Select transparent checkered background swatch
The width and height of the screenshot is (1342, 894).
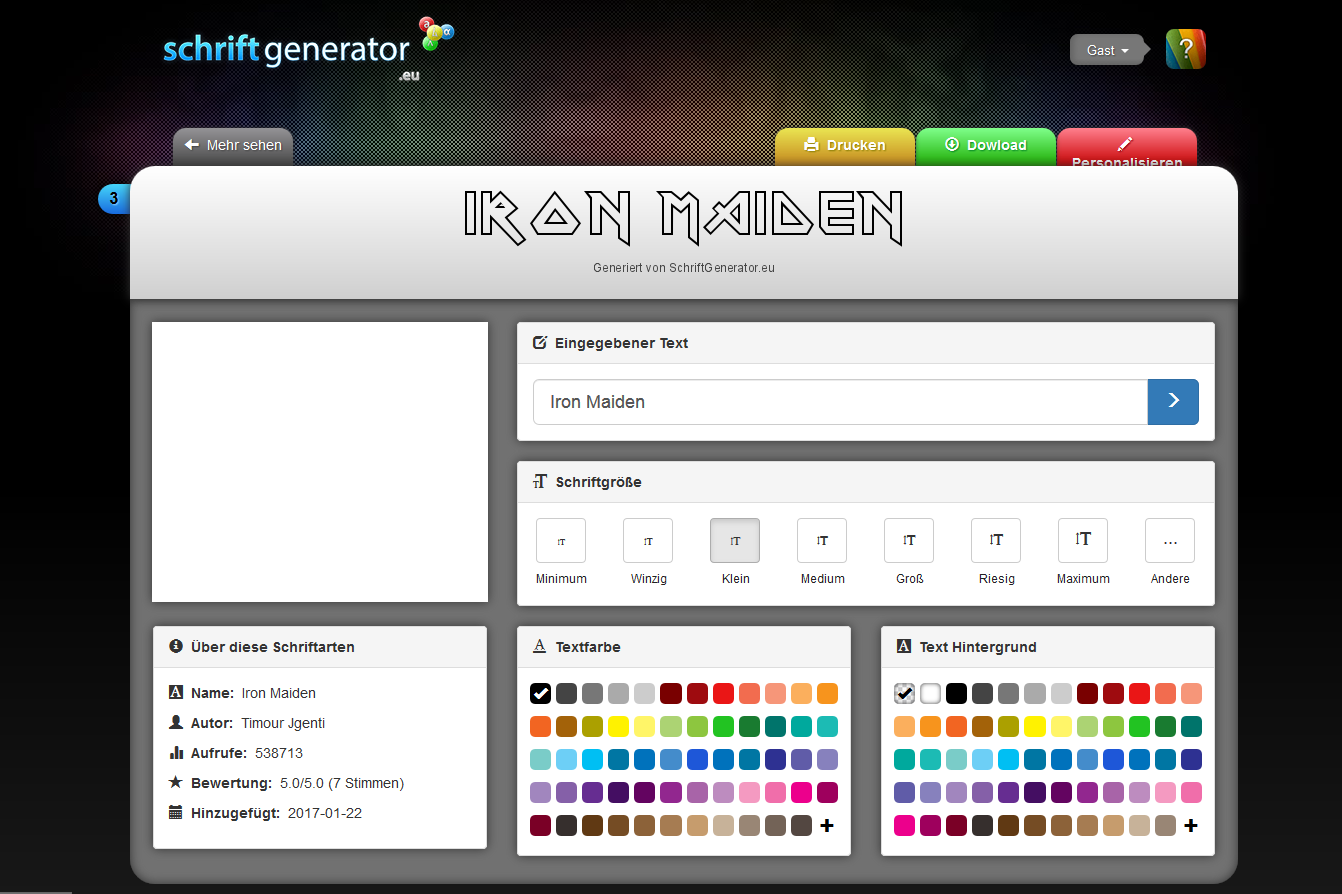point(904,693)
